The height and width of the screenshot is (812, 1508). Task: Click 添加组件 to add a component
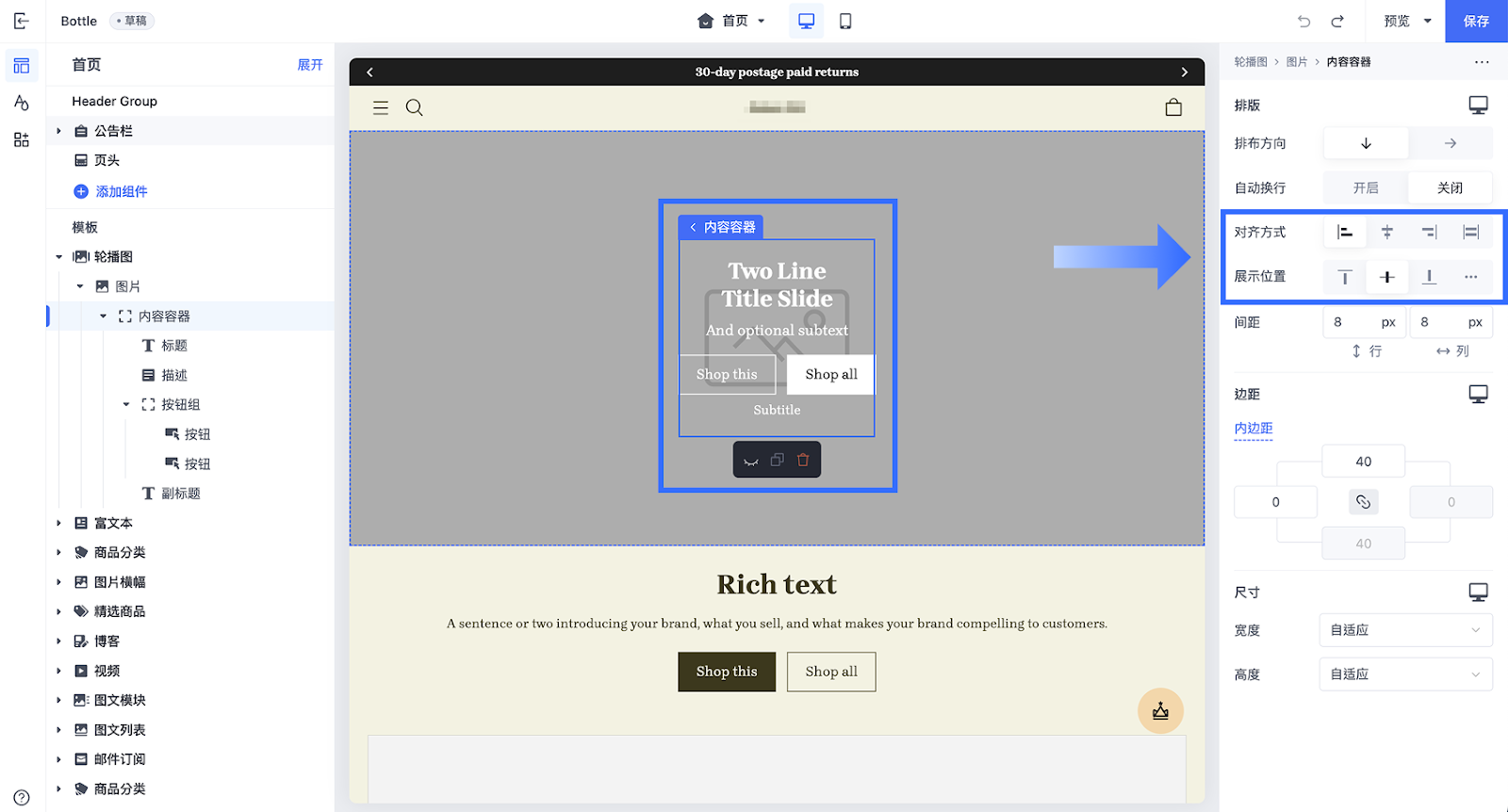click(x=111, y=191)
